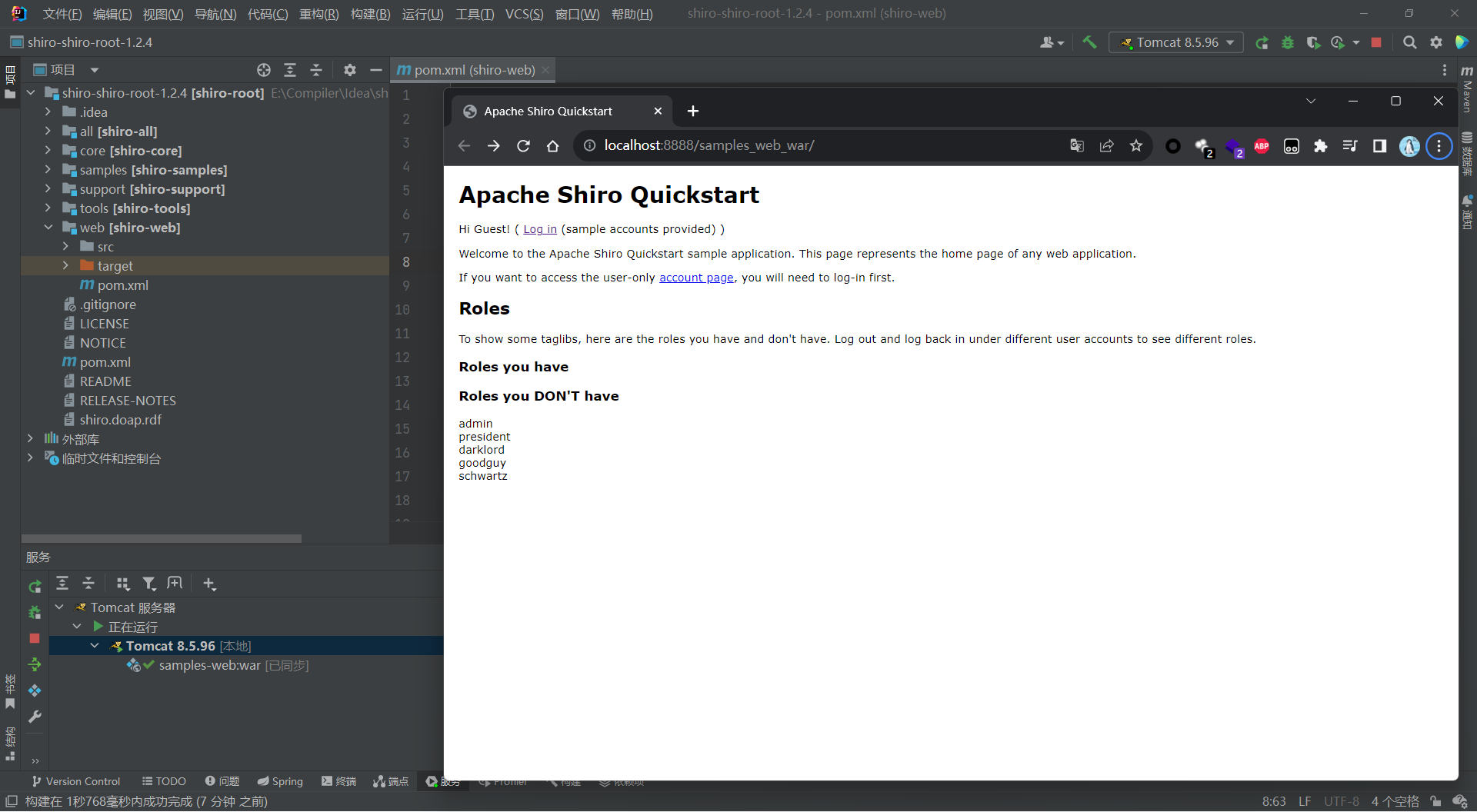Open a new browser tab
The height and width of the screenshot is (812, 1477).
tap(692, 111)
